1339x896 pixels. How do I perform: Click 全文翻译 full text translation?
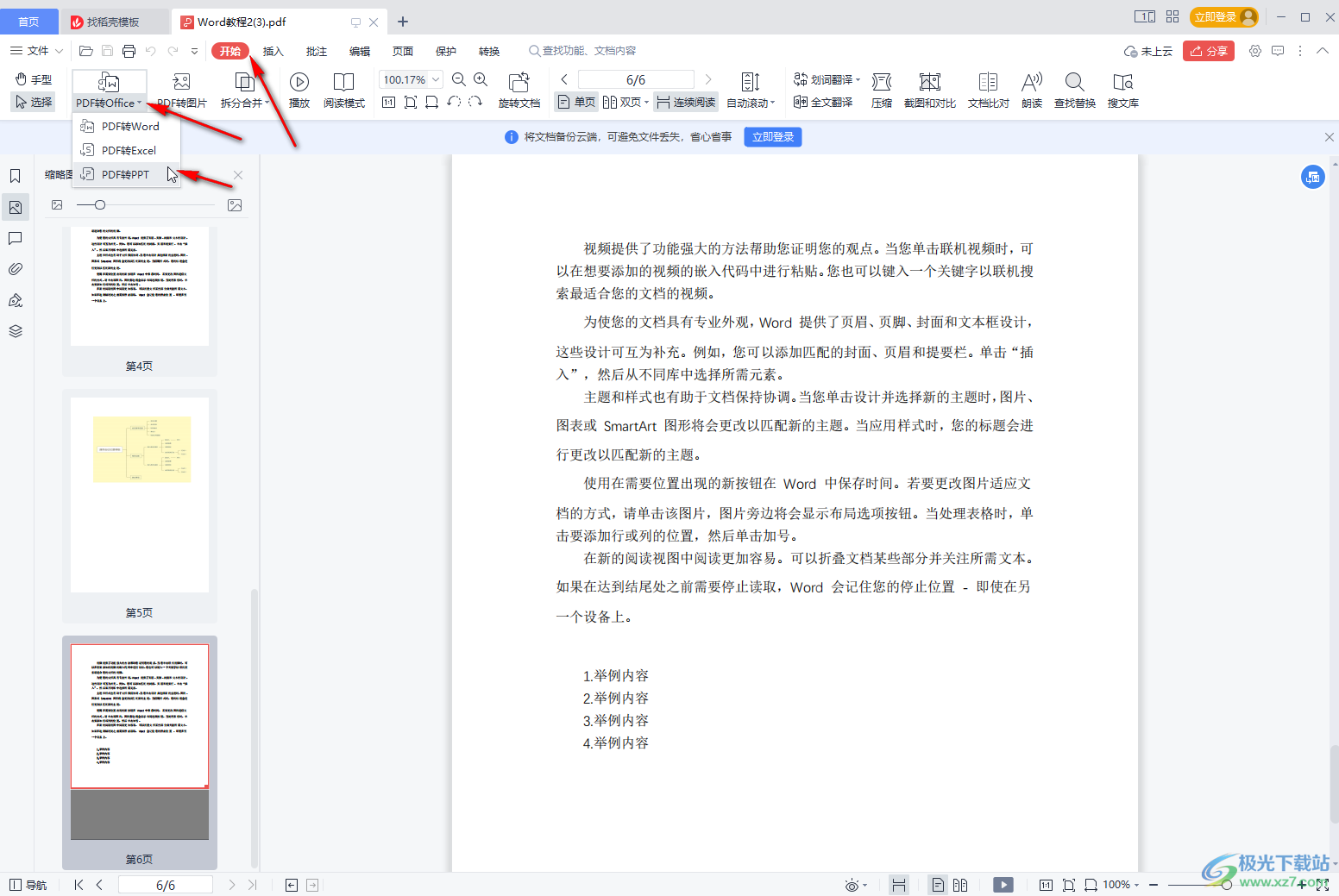coord(823,102)
